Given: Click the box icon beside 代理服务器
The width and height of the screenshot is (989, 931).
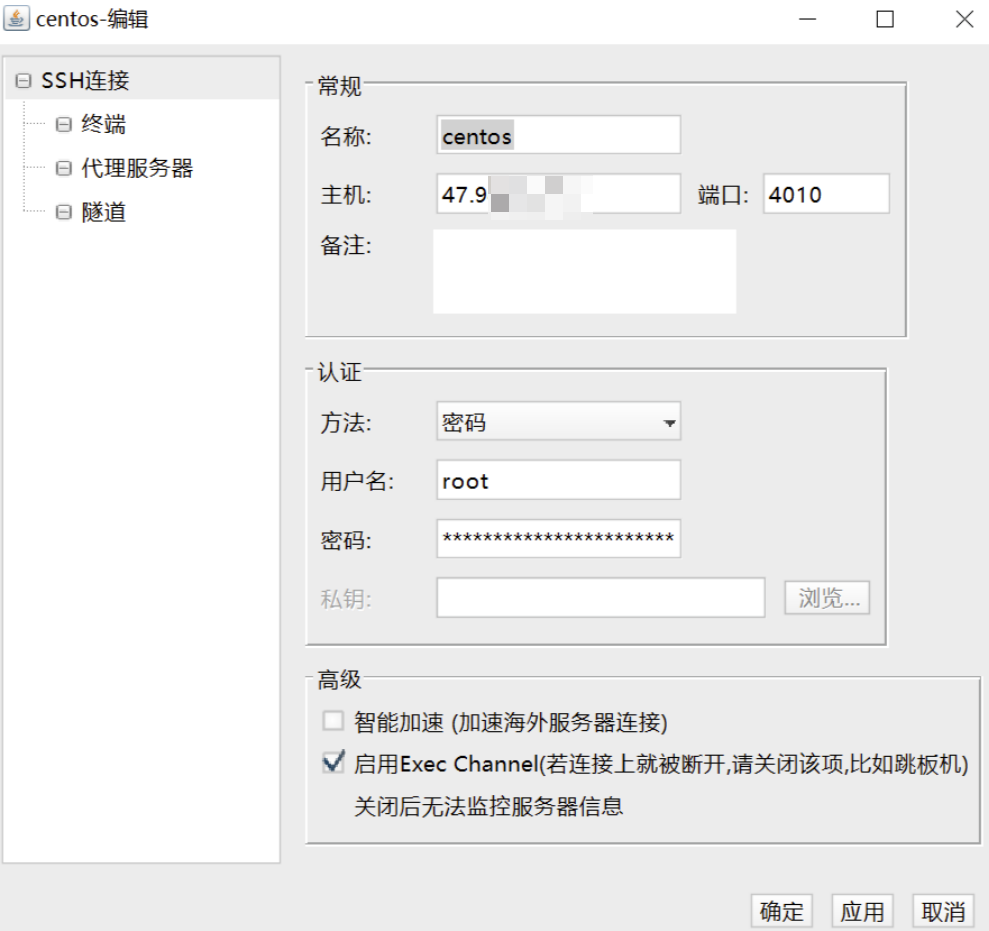Looking at the screenshot, I should 63,168.
